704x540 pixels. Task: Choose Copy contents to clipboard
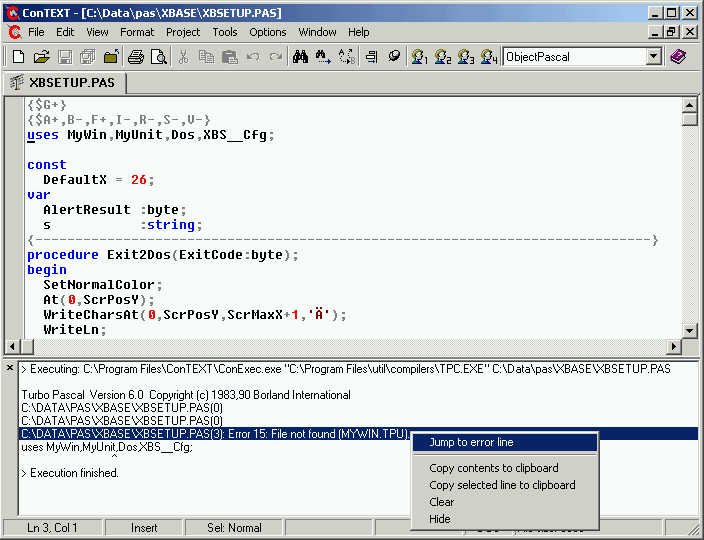(x=505, y=468)
